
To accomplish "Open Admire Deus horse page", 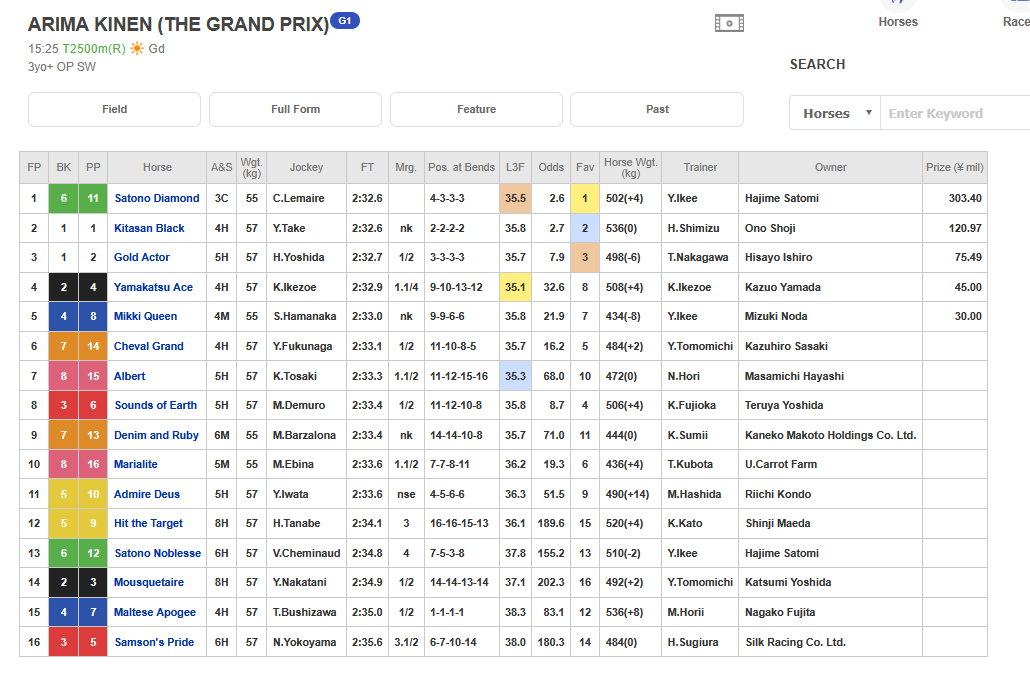I will pyautogui.click(x=146, y=494).
